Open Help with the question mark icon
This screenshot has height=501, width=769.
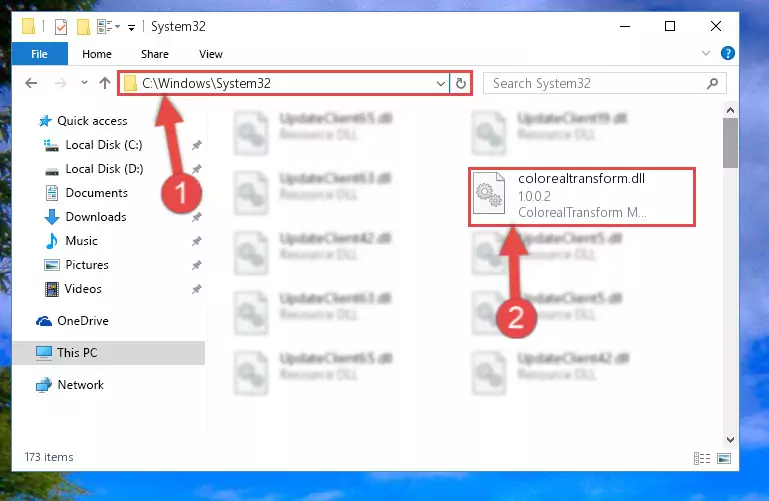[x=727, y=53]
